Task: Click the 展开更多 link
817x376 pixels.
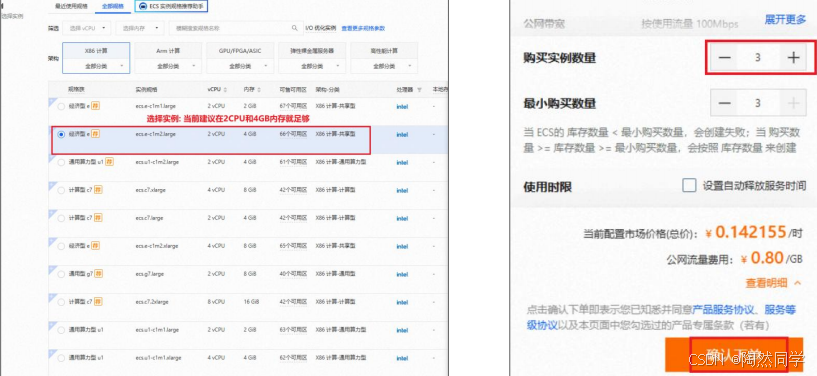Action: (x=785, y=20)
